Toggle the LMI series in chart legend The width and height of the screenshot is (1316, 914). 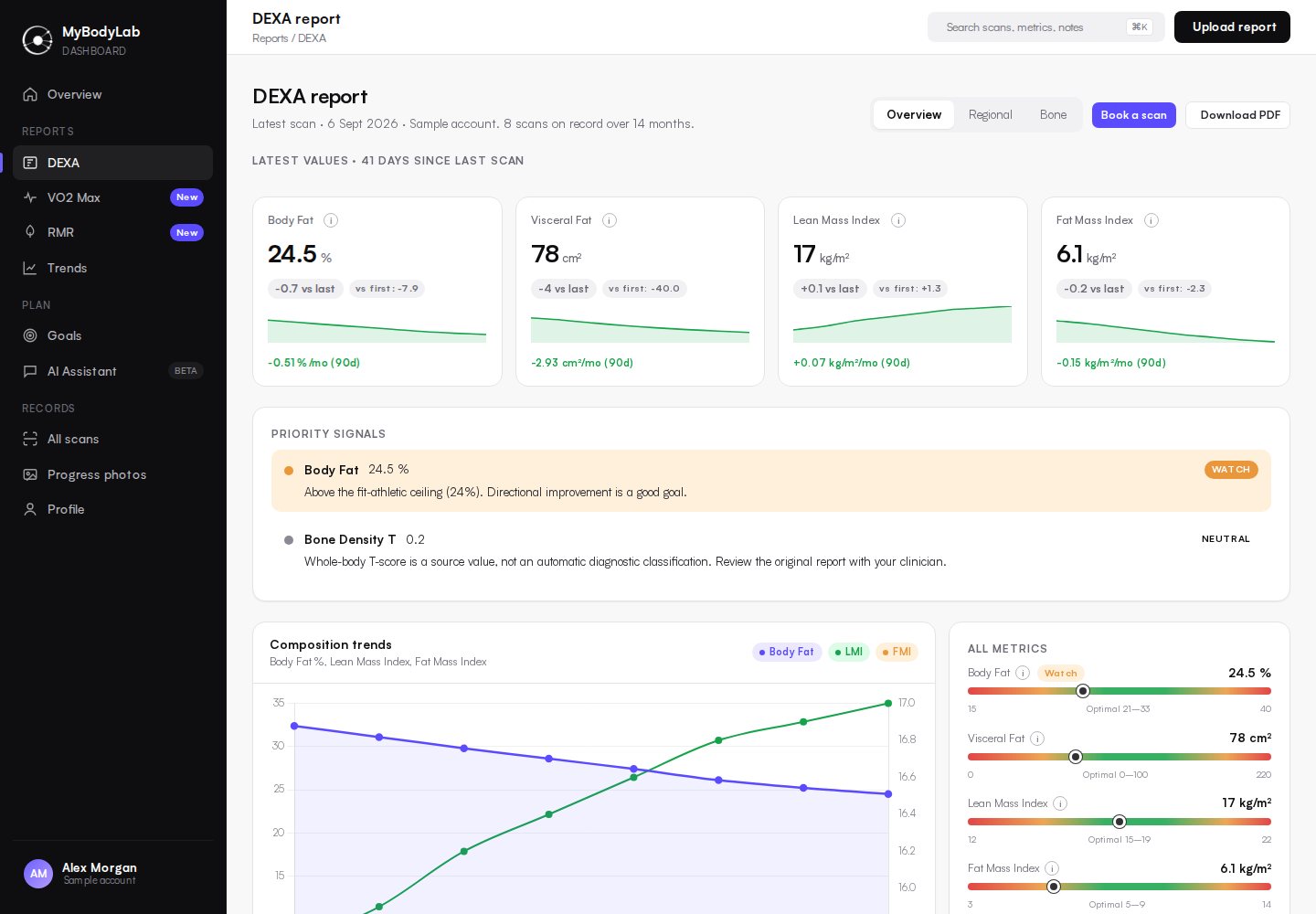click(849, 652)
